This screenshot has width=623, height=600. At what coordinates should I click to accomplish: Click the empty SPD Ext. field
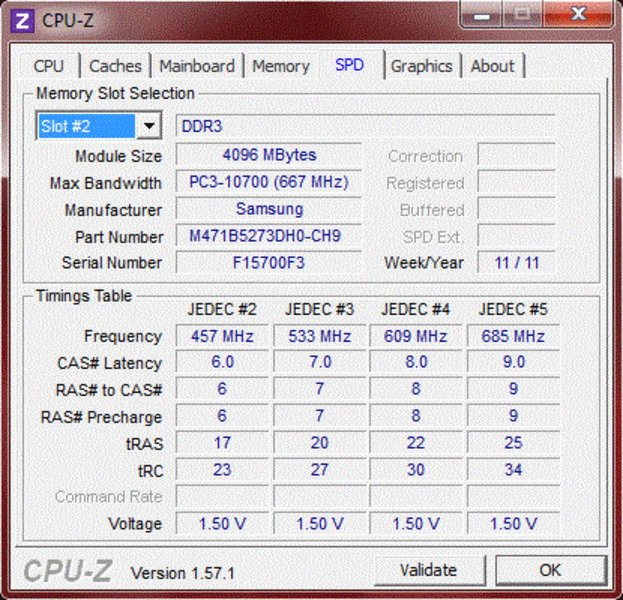517,236
